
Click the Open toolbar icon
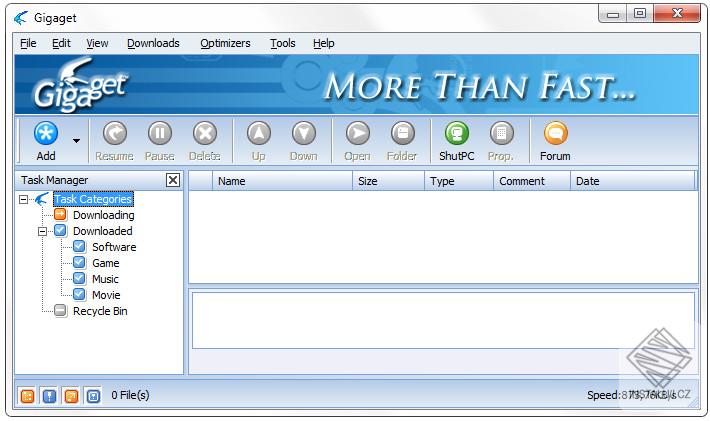358,134
